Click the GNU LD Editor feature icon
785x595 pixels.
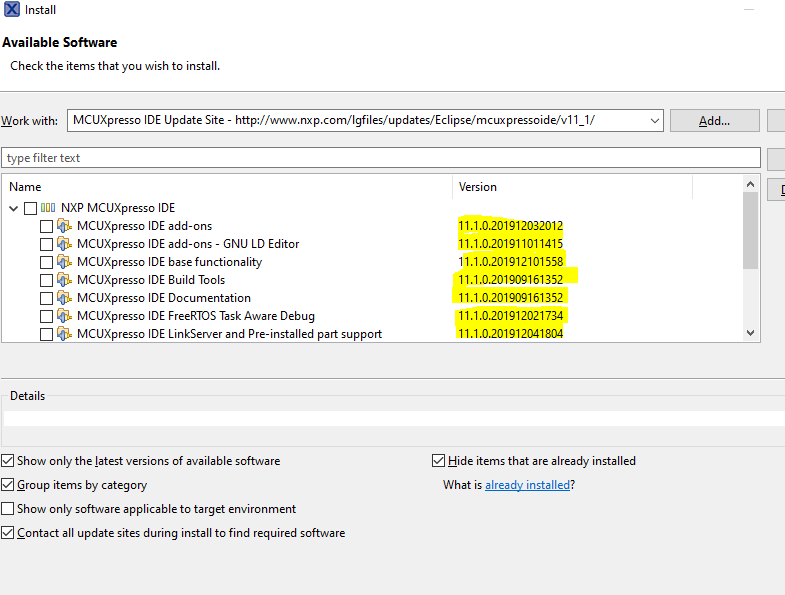pos(65,244)
